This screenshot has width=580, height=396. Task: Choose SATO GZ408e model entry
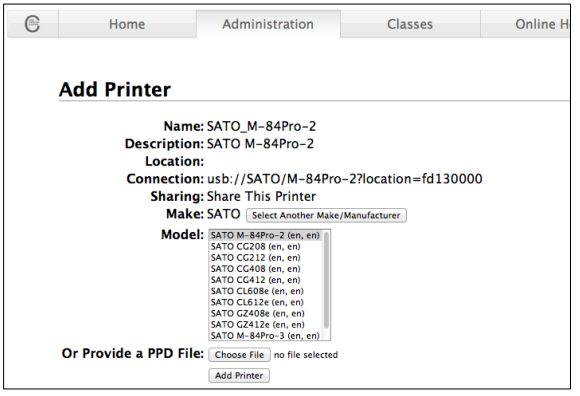(266, 313)
